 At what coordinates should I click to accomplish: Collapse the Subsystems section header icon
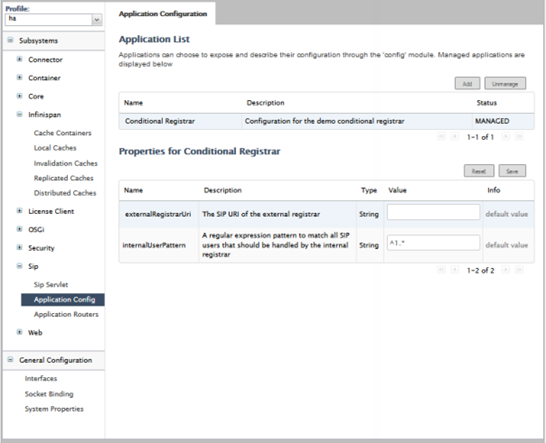[10, 40]
